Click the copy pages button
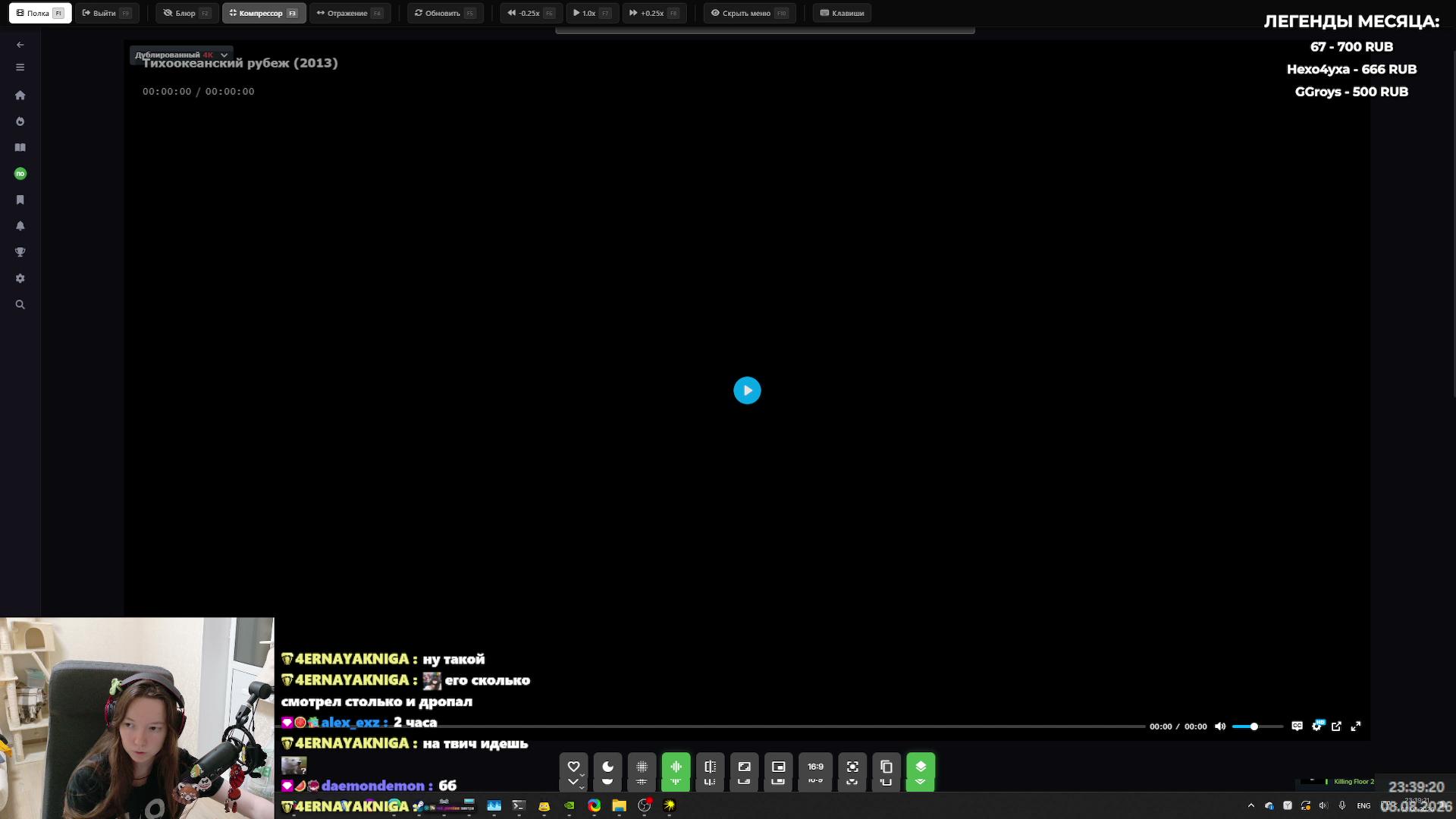Image resolution: width=1456 pixels, height=819 pixels. pos(886,767)
